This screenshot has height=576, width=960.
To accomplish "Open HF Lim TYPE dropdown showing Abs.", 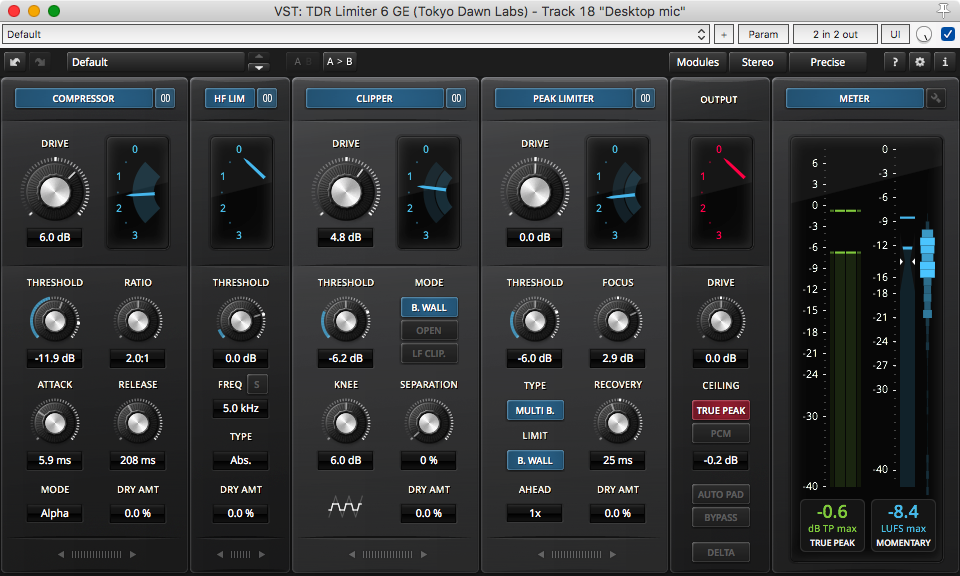I will tap(241, 460).
